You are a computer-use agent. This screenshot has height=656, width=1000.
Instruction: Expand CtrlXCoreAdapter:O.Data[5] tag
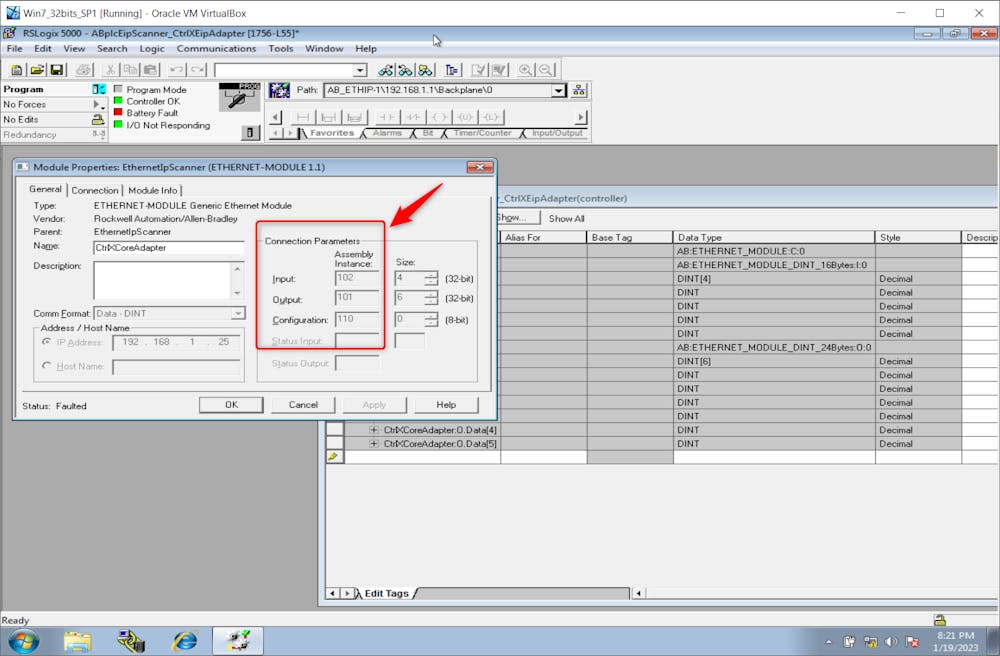click(x=374, y=444)
